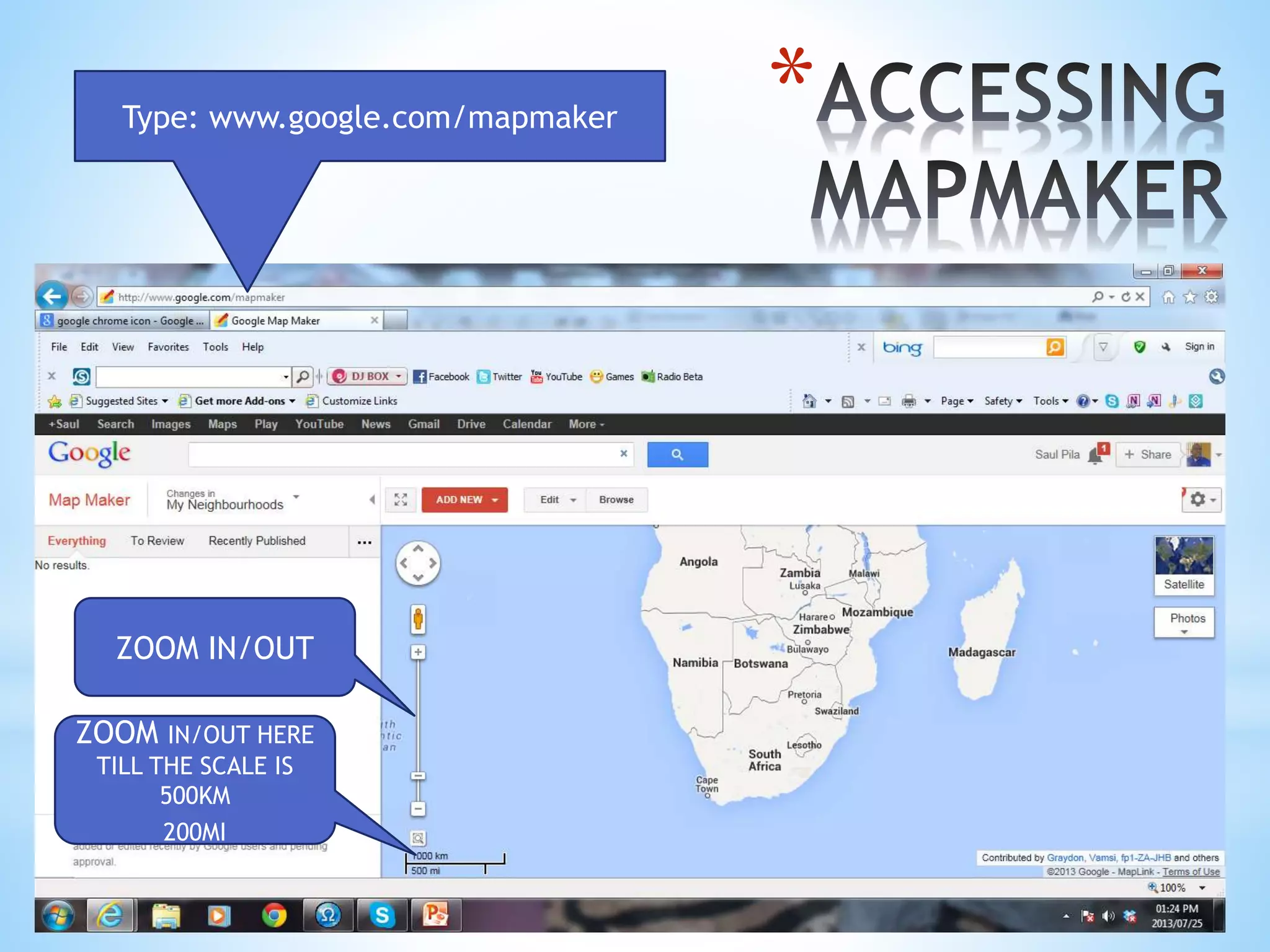
Task: Select the Everything tab
Action: click(x=77, y=541)
